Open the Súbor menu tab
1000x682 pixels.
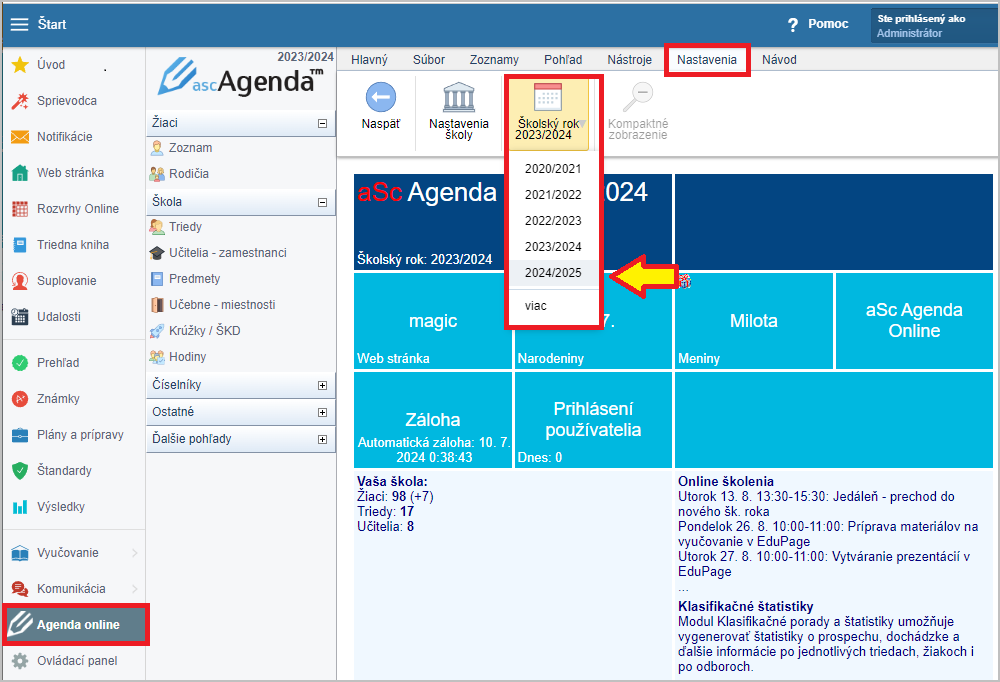429,60
